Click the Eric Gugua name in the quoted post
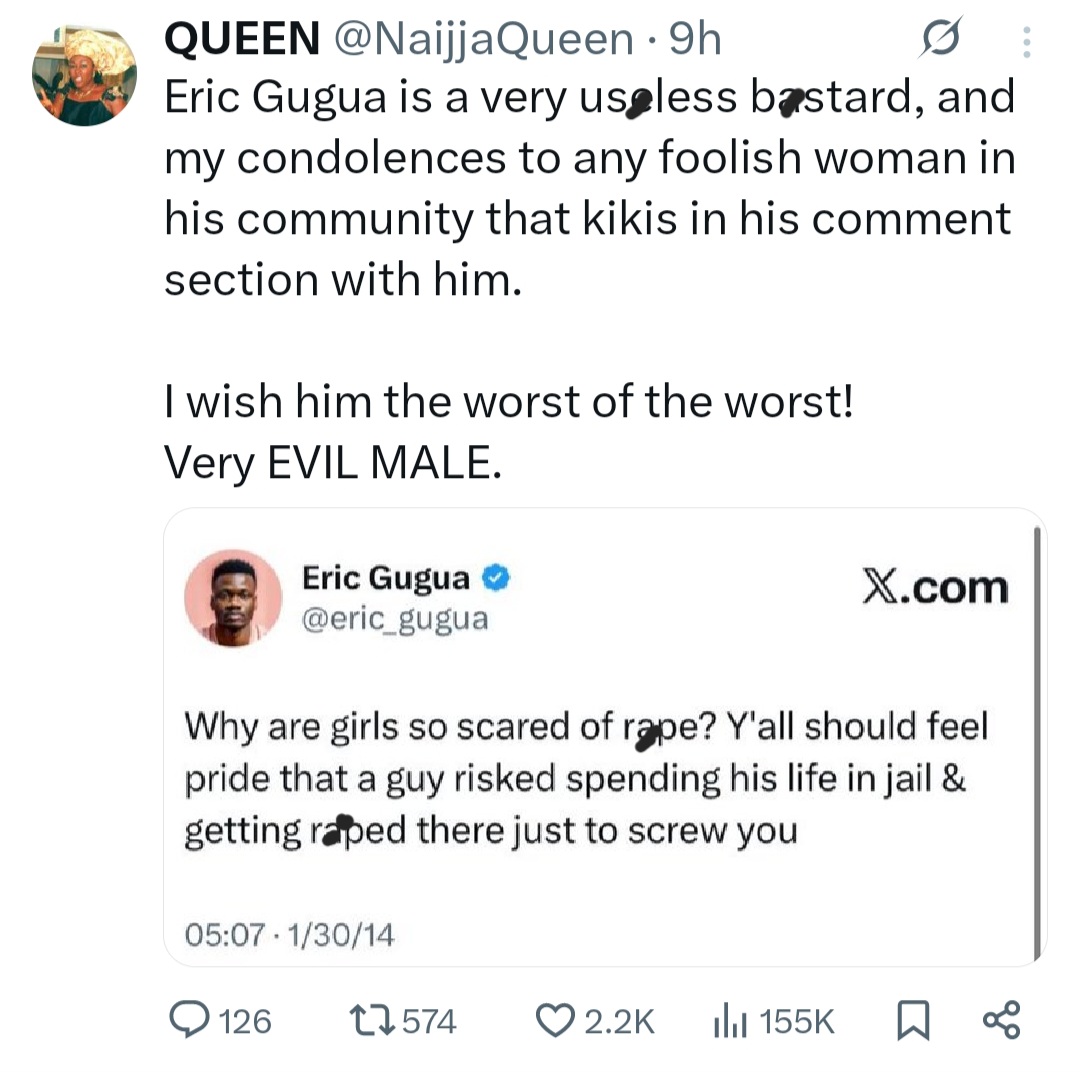Viewport: 1080px width, 1072px height. pos(385,578)
